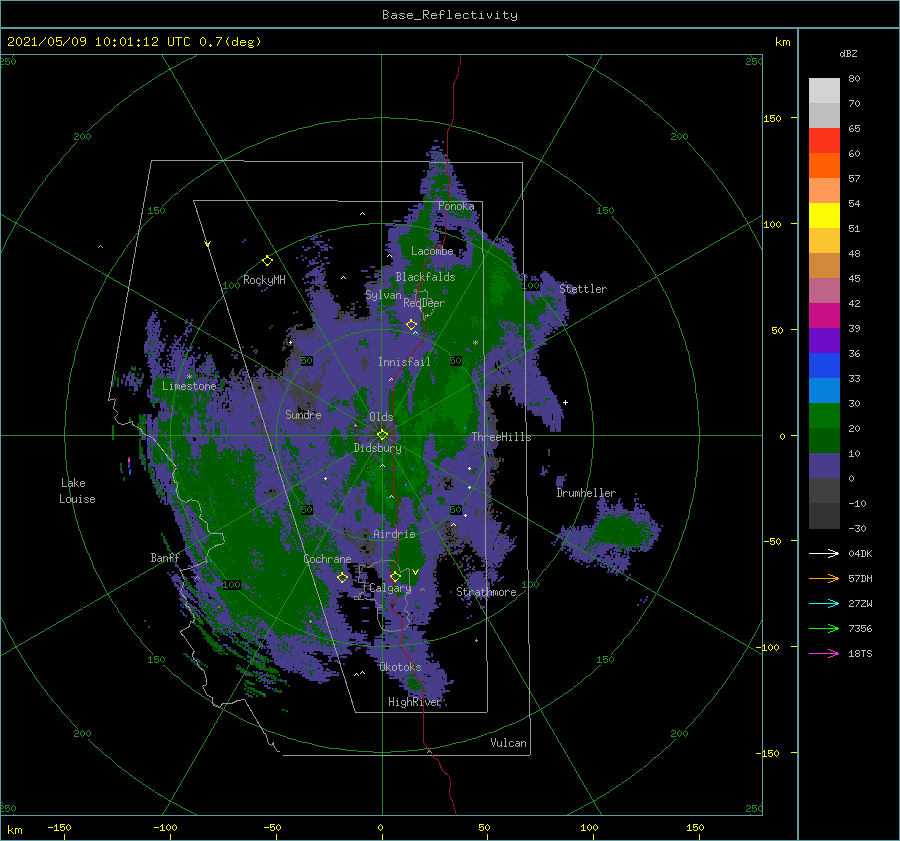Select the RedDeer city label
The width and height of the screenshot is (900, 841).
pos(424,303)
